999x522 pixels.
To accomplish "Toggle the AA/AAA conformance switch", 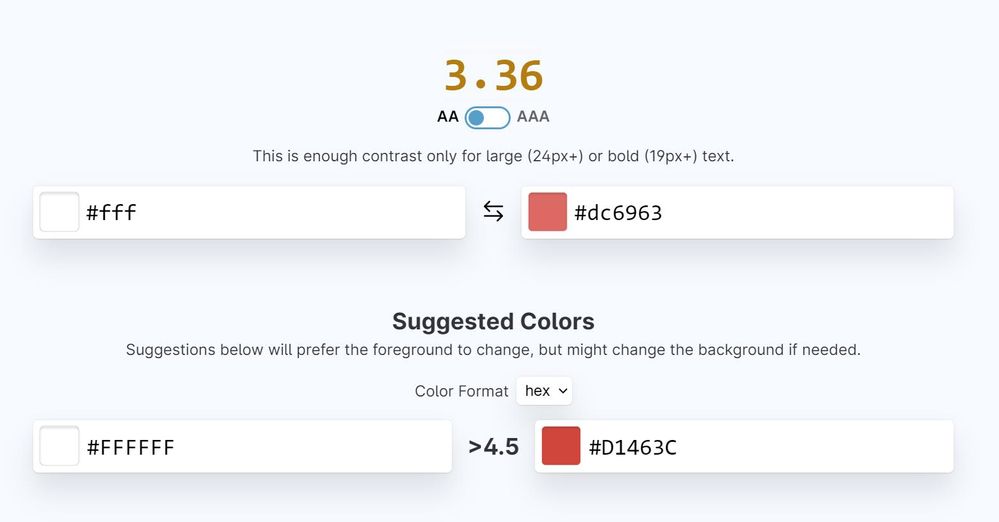I will pyautogui.click(x=487, y=117).
